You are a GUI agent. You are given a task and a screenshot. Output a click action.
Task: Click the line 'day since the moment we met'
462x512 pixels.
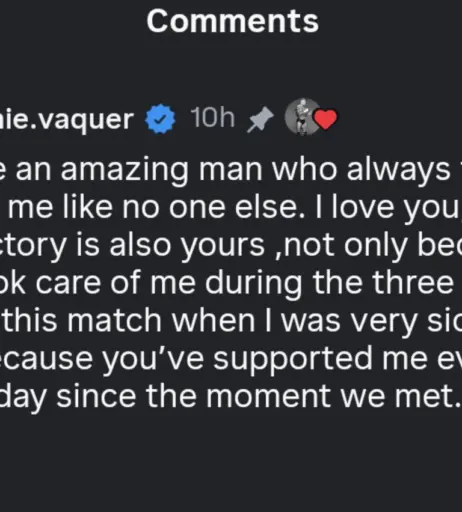point(228,396)
